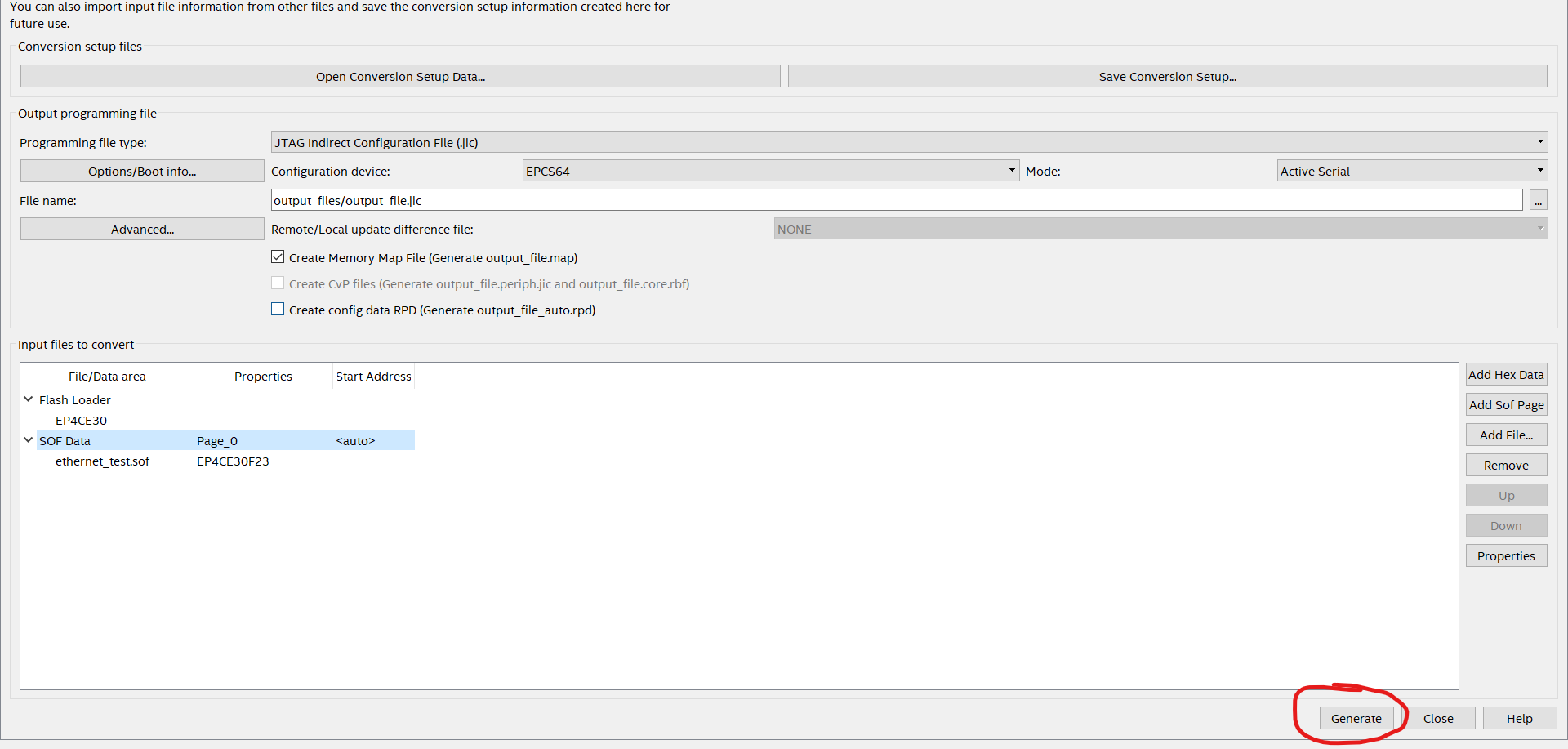Screen dimensions: 1568x749
Task: Remove the selected input file
Action: (1505, 466)
